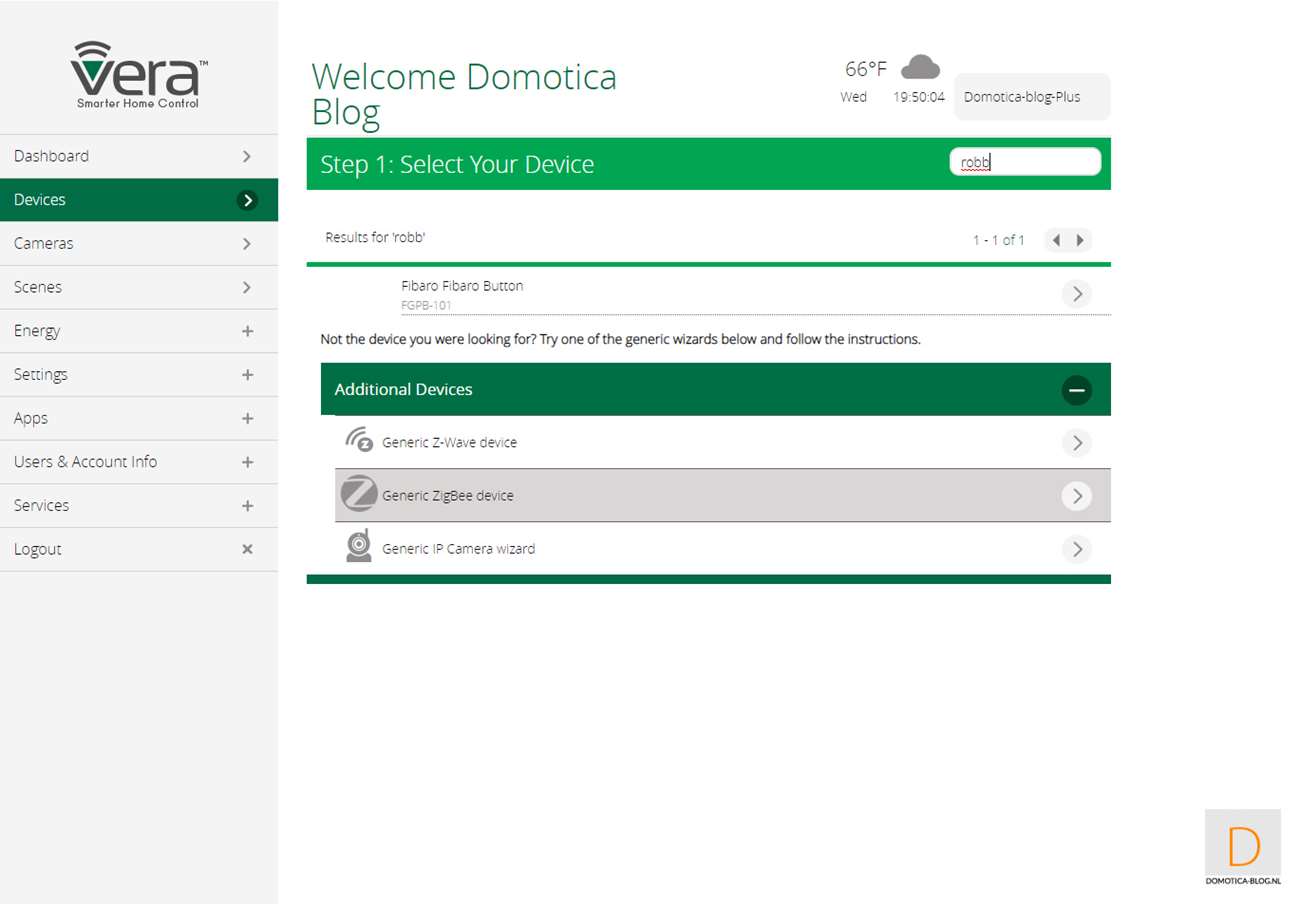Click the Generic IP Camera wizard icon
The height and width of the screenshot is (904, 1300).
359,547
